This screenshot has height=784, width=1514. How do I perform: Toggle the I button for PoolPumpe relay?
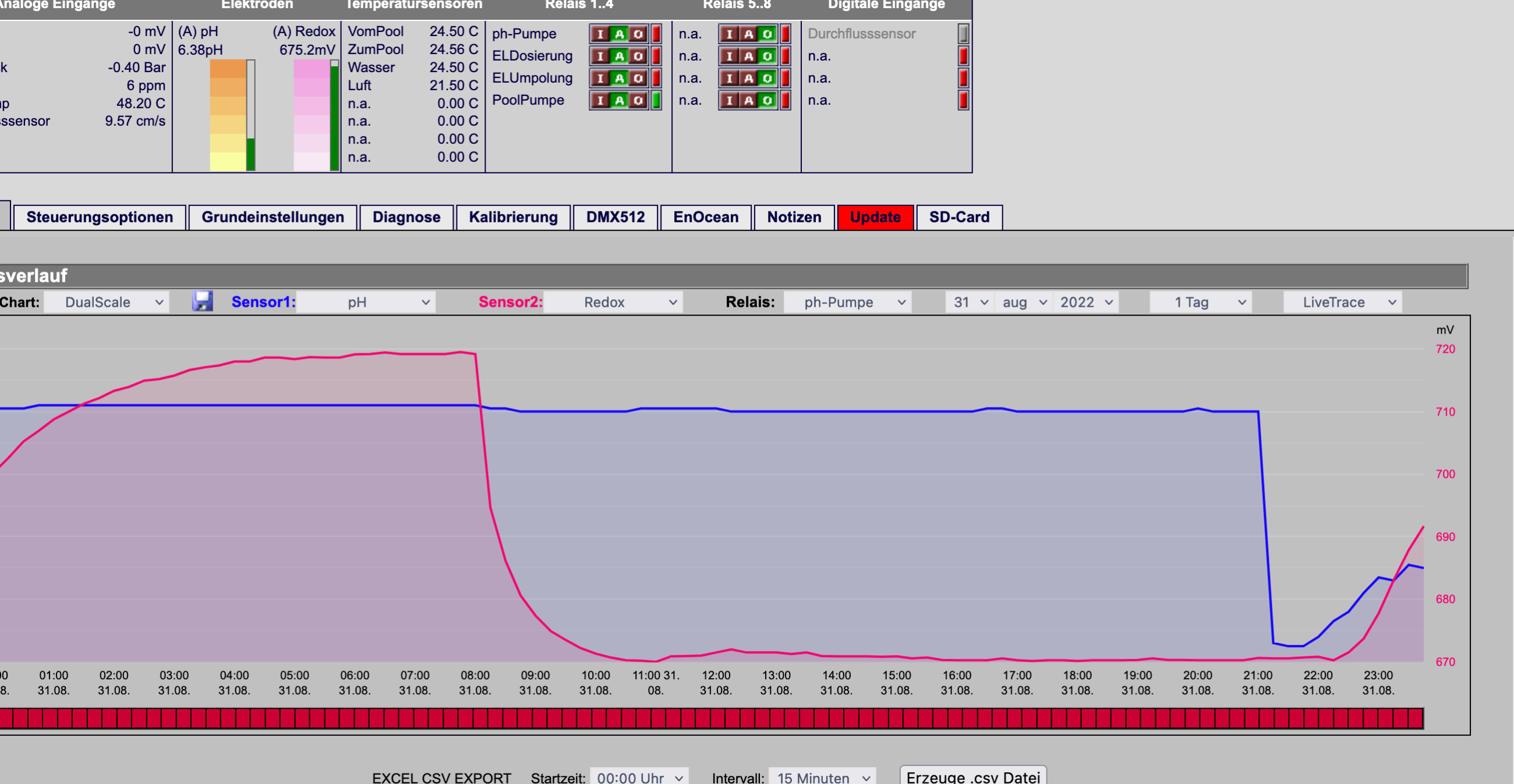pyautogui.click(x=600, y=100)
